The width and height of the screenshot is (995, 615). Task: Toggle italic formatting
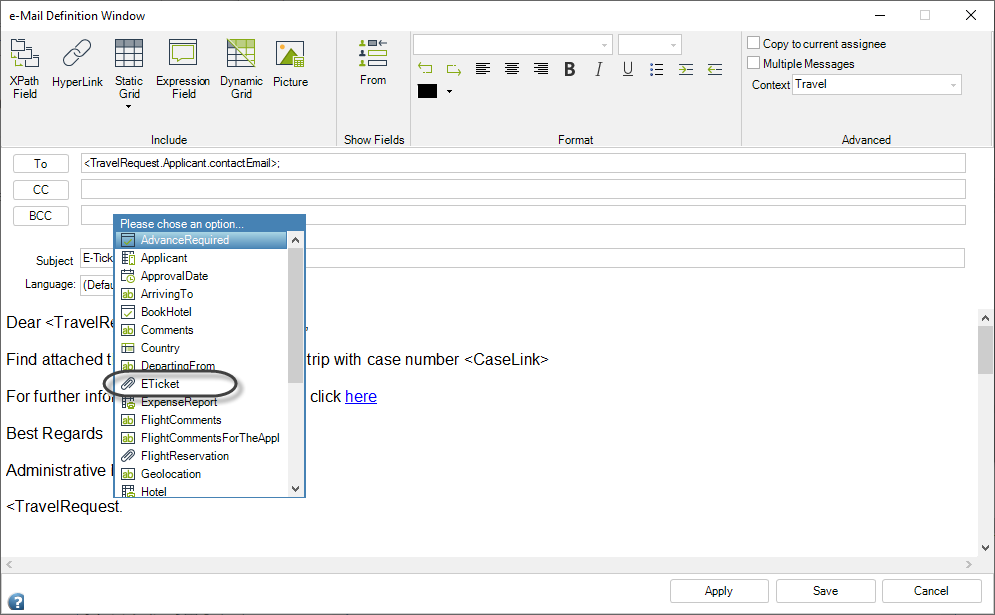pyautogui.click(x=598, y=69)
